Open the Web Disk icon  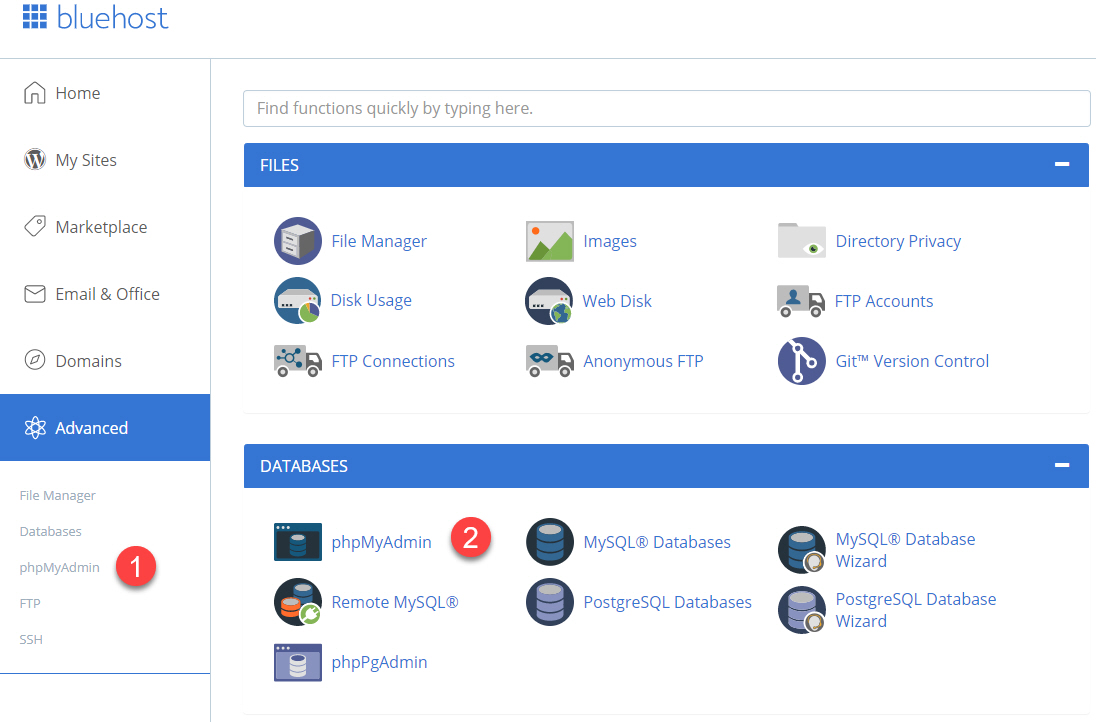(x=549, y=301)
